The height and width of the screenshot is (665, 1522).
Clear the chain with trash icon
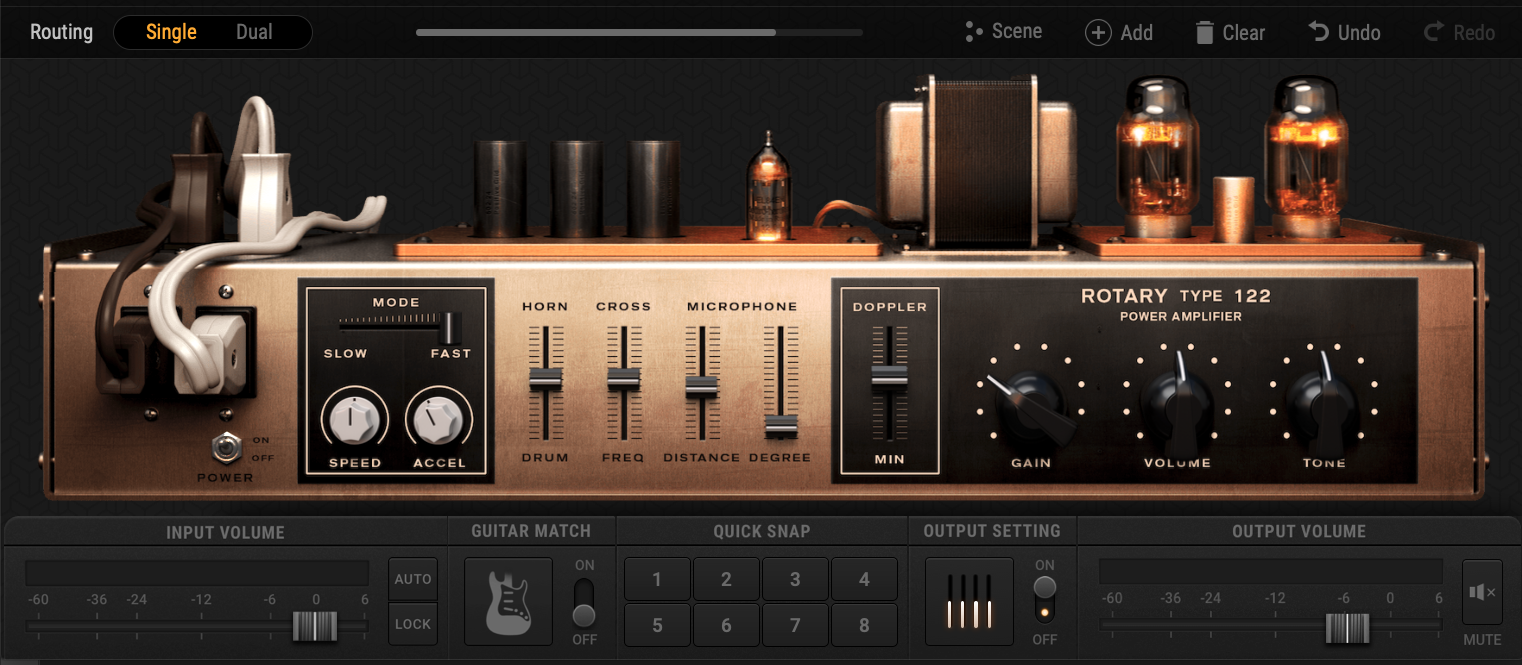click(1204, 33)
